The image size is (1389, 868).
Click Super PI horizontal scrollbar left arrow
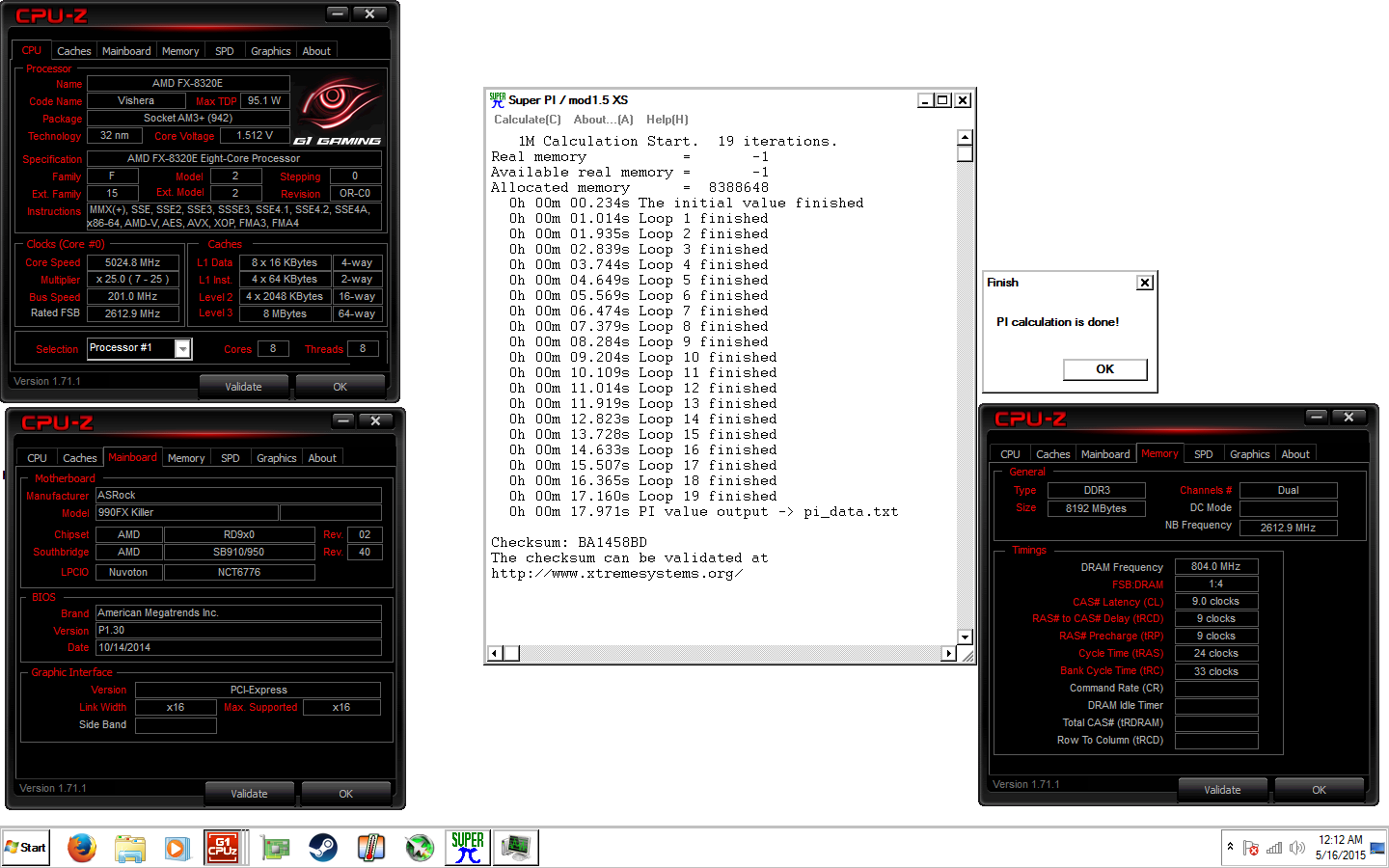pyautogui.click(x=494, y=653)
